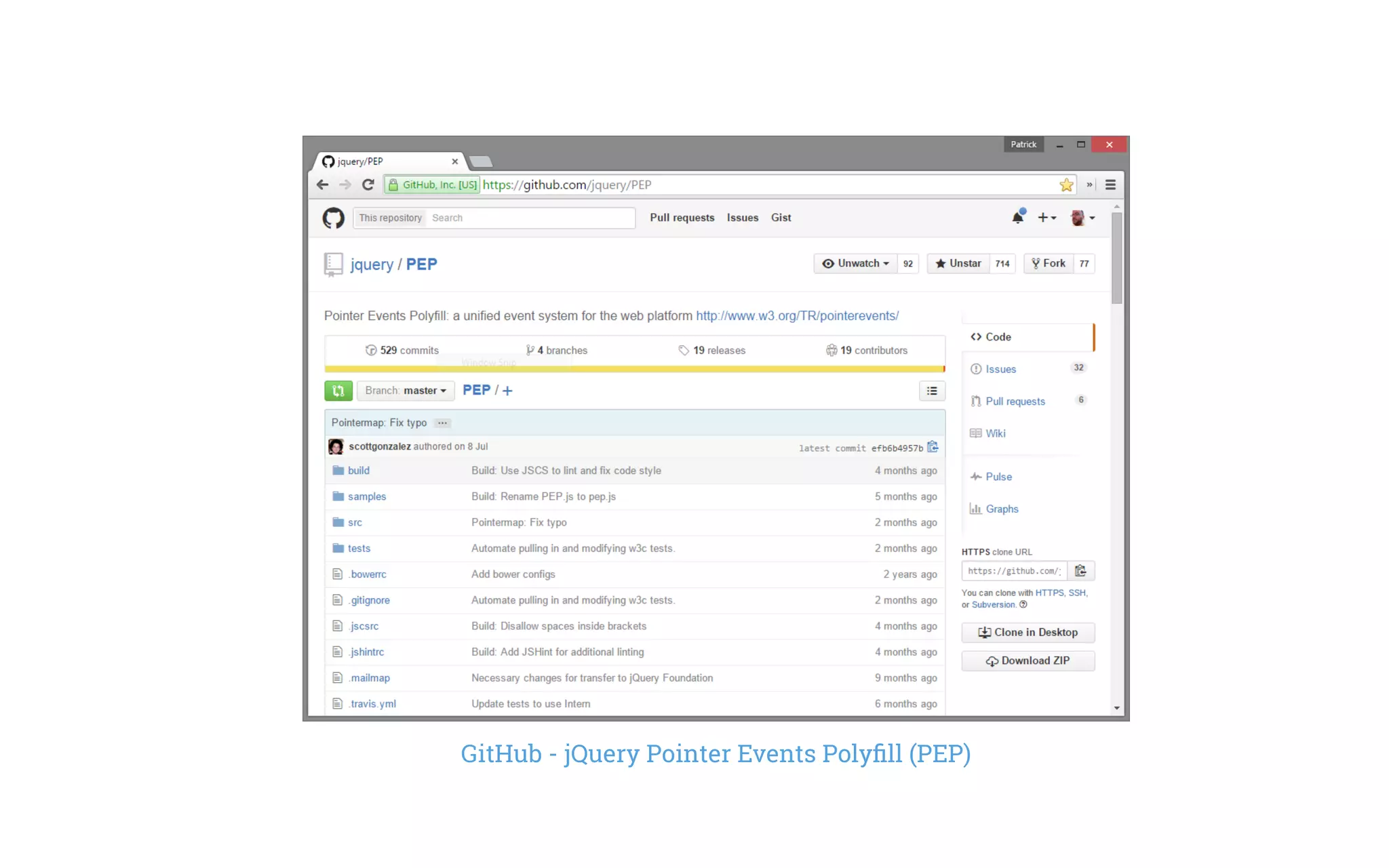
Task: Copy the latest commit SHA icon
Action: [x=933, y=447]
